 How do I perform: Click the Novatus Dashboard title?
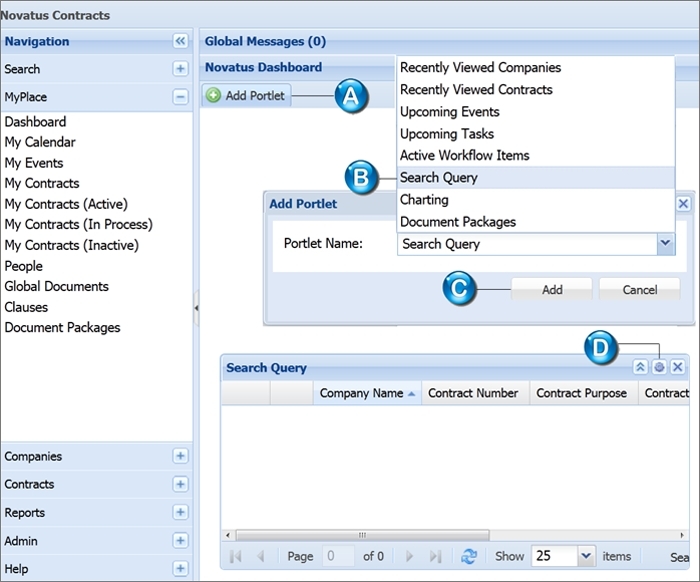263,67
